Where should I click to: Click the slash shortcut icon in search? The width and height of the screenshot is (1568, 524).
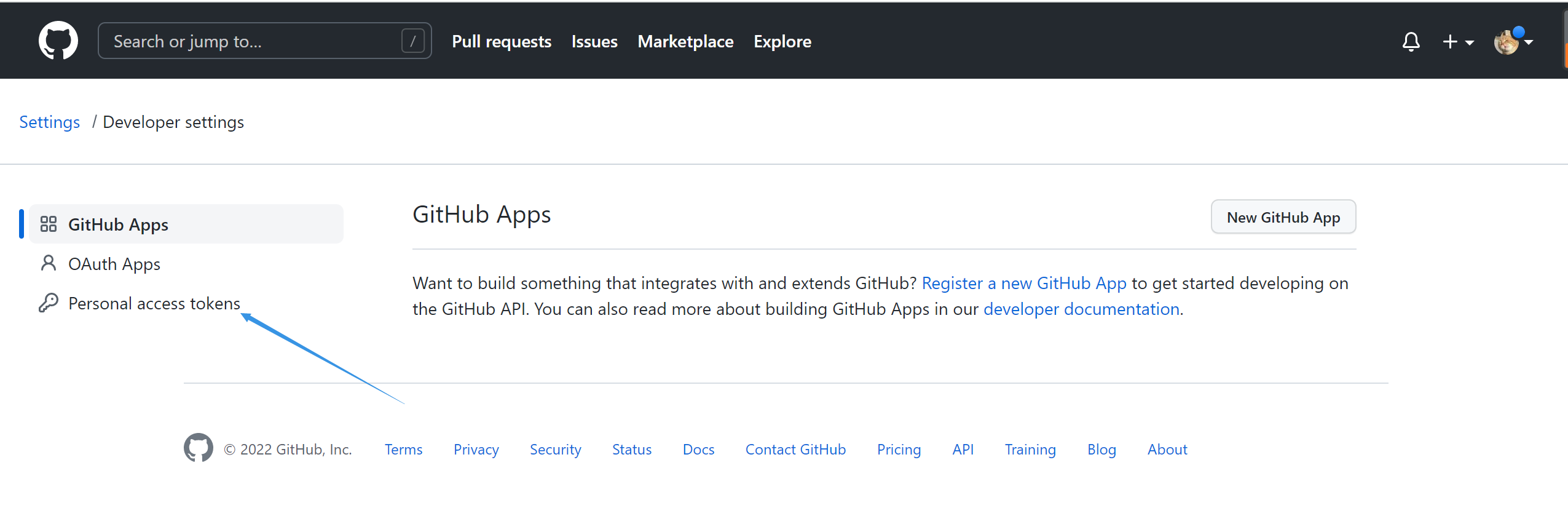tap(412, 41)
